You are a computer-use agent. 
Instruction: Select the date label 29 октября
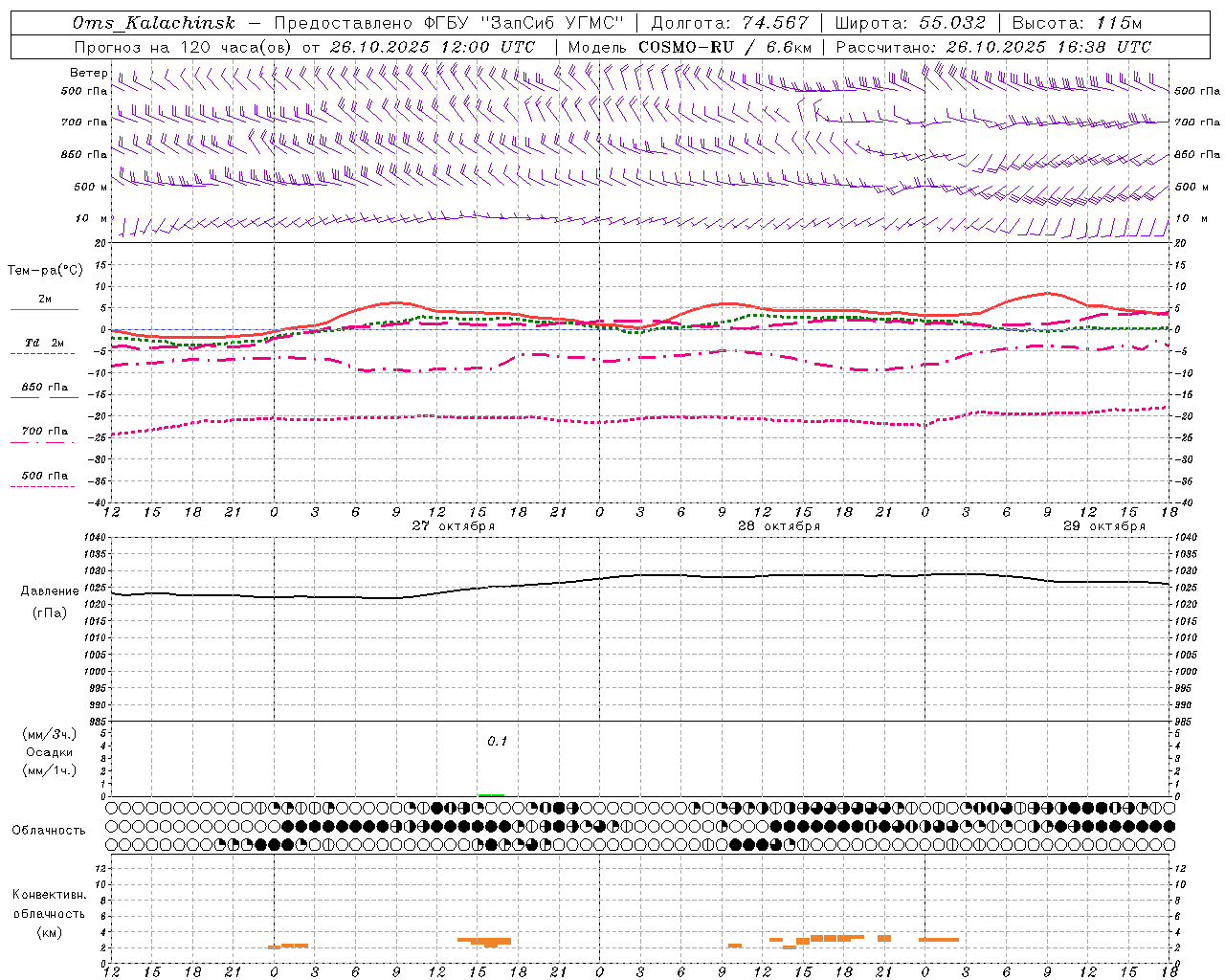tap(1103, 526)
